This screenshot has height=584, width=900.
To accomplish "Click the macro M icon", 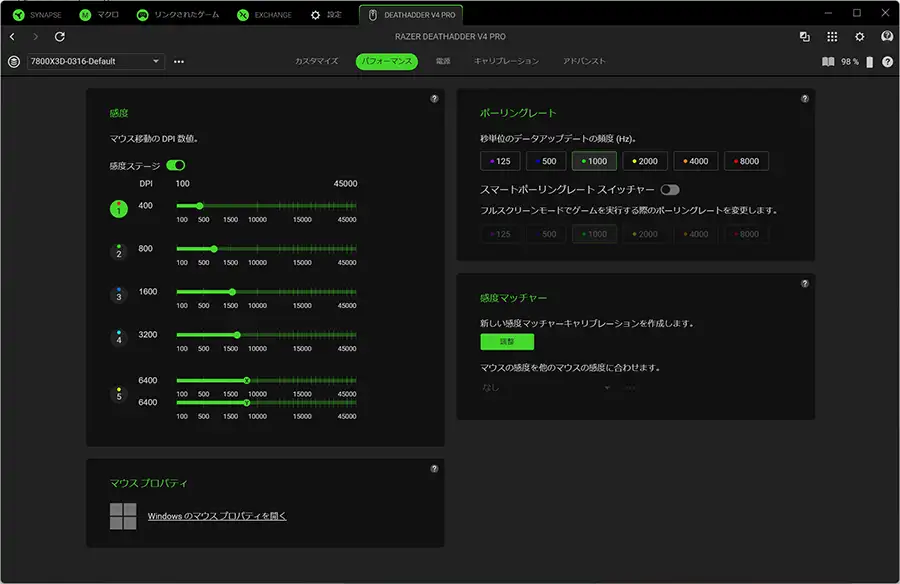I will (x=85, y=15).
